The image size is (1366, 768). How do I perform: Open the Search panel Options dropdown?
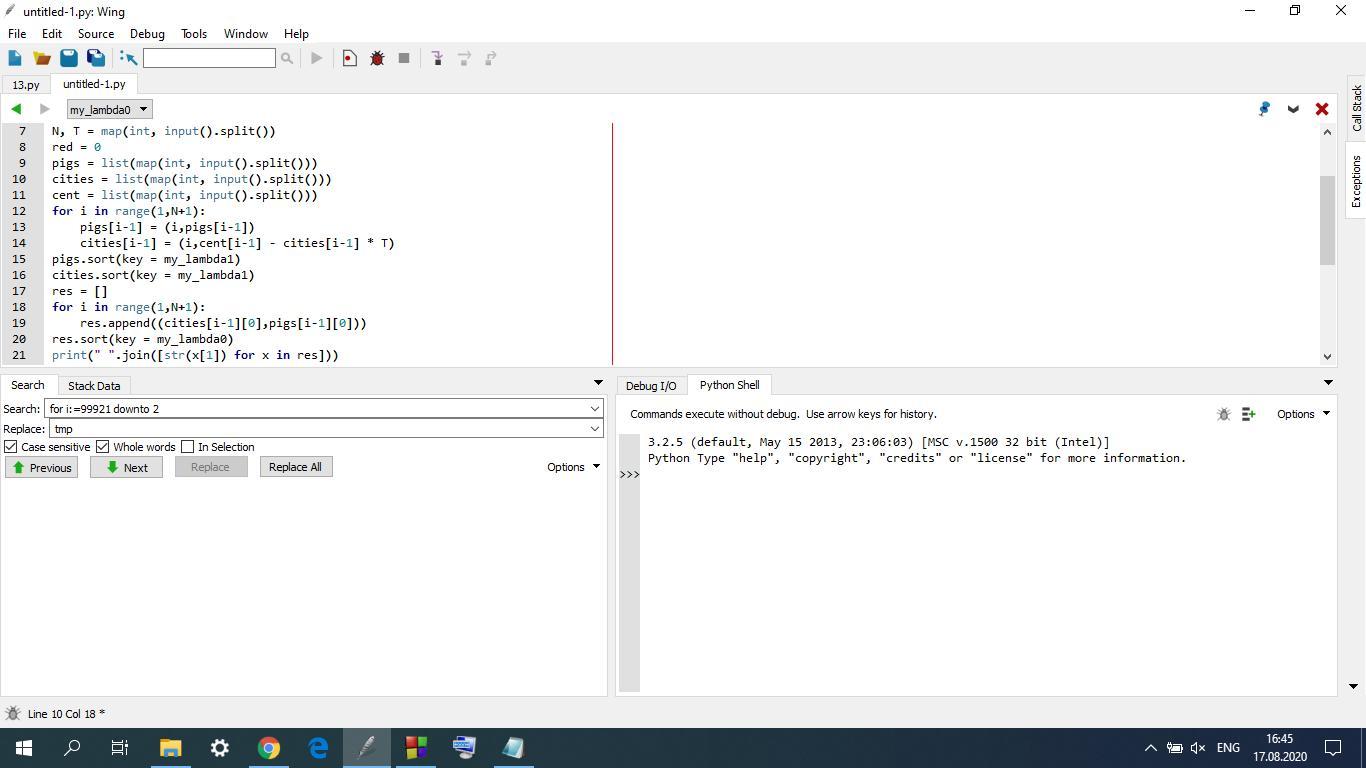(573, 467)
